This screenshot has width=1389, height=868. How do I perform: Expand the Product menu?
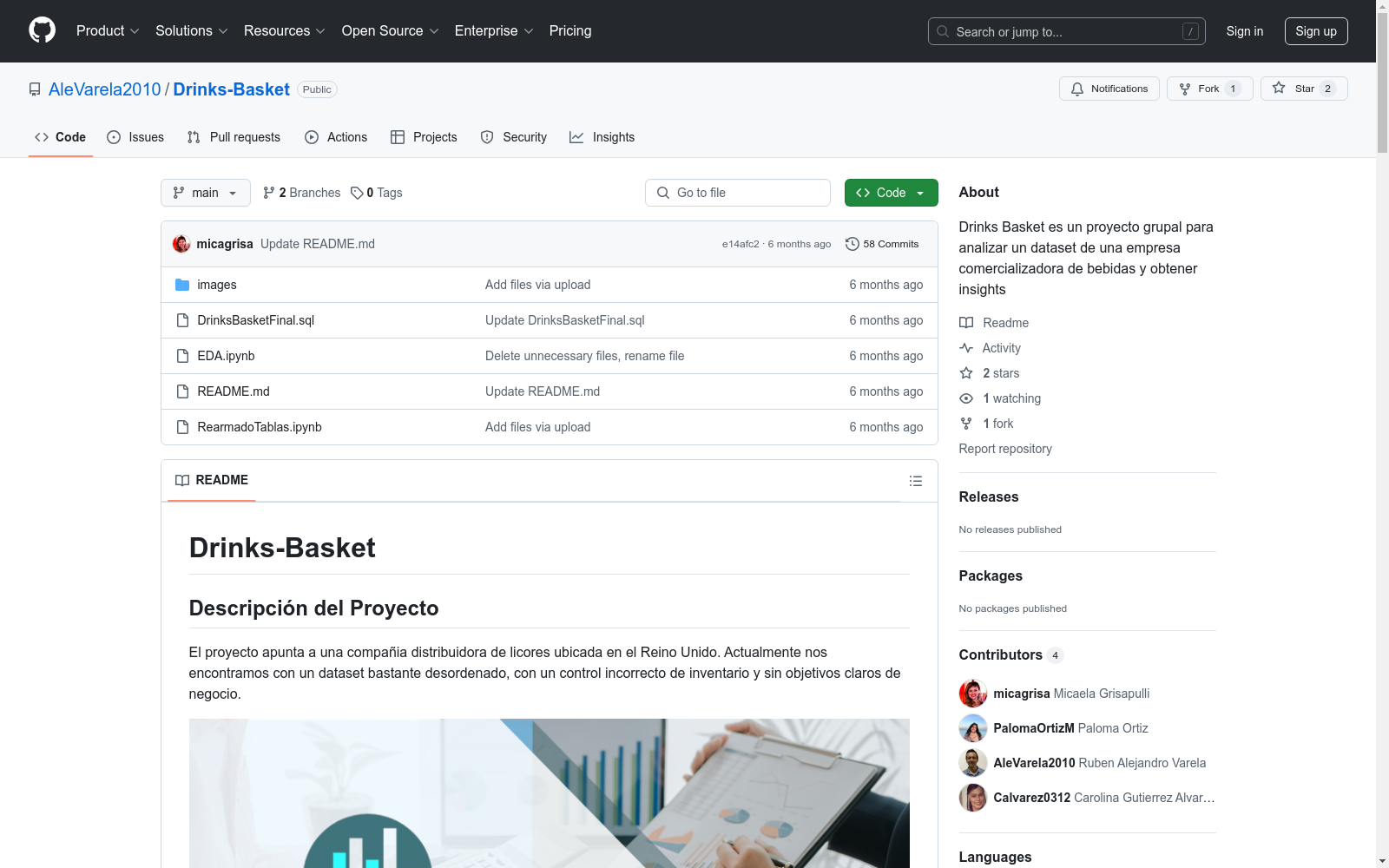[x=108, y=30]
